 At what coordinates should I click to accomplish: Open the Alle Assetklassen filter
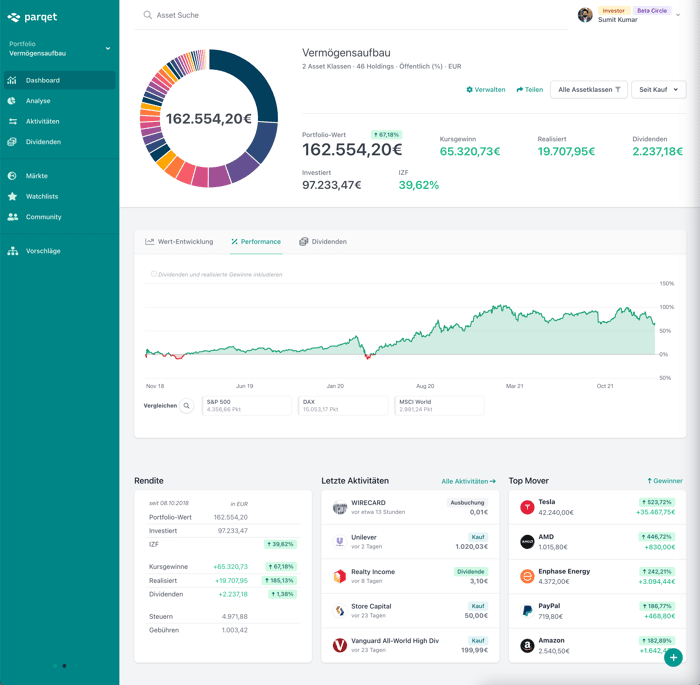[589, 90]
